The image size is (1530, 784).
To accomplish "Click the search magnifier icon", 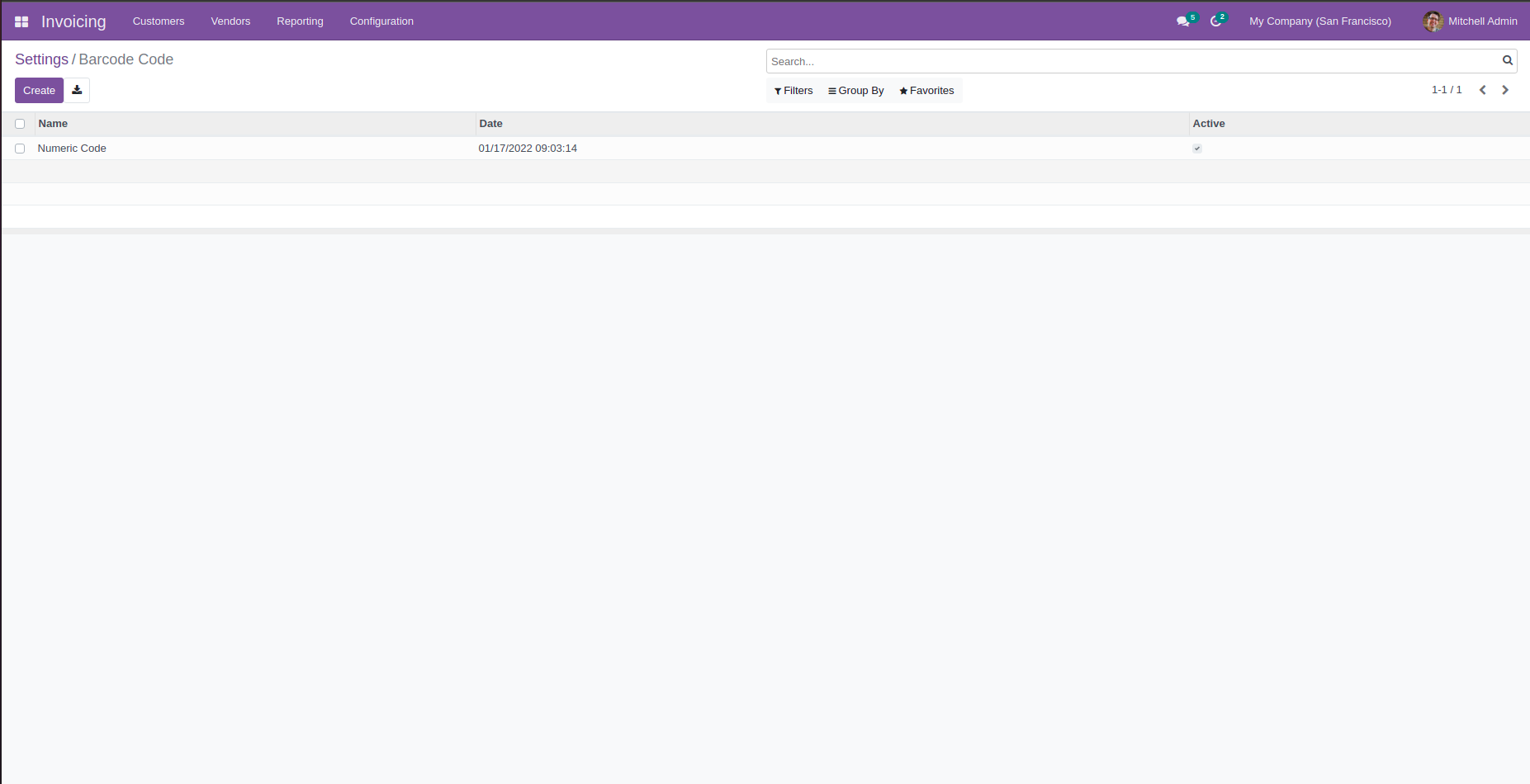I will click(x=1507, y=60).
